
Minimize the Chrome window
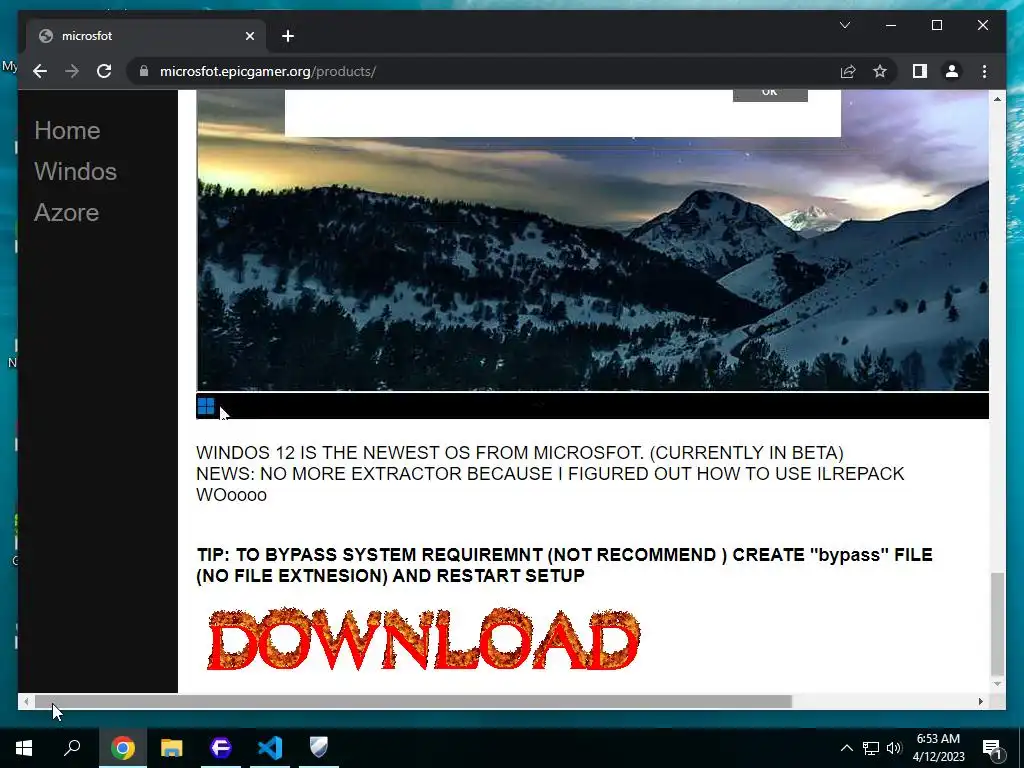891,25
